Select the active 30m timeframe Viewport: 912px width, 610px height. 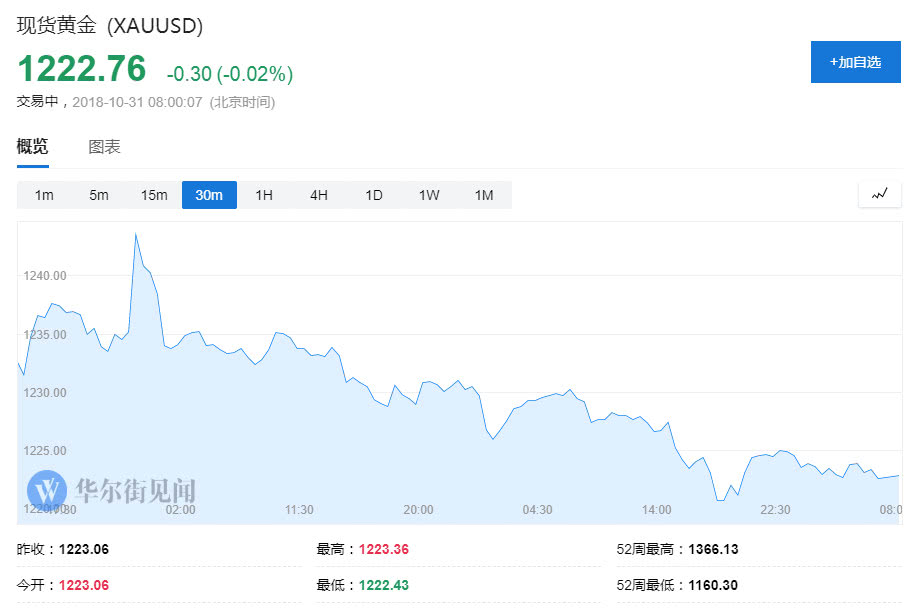[209, 195]
